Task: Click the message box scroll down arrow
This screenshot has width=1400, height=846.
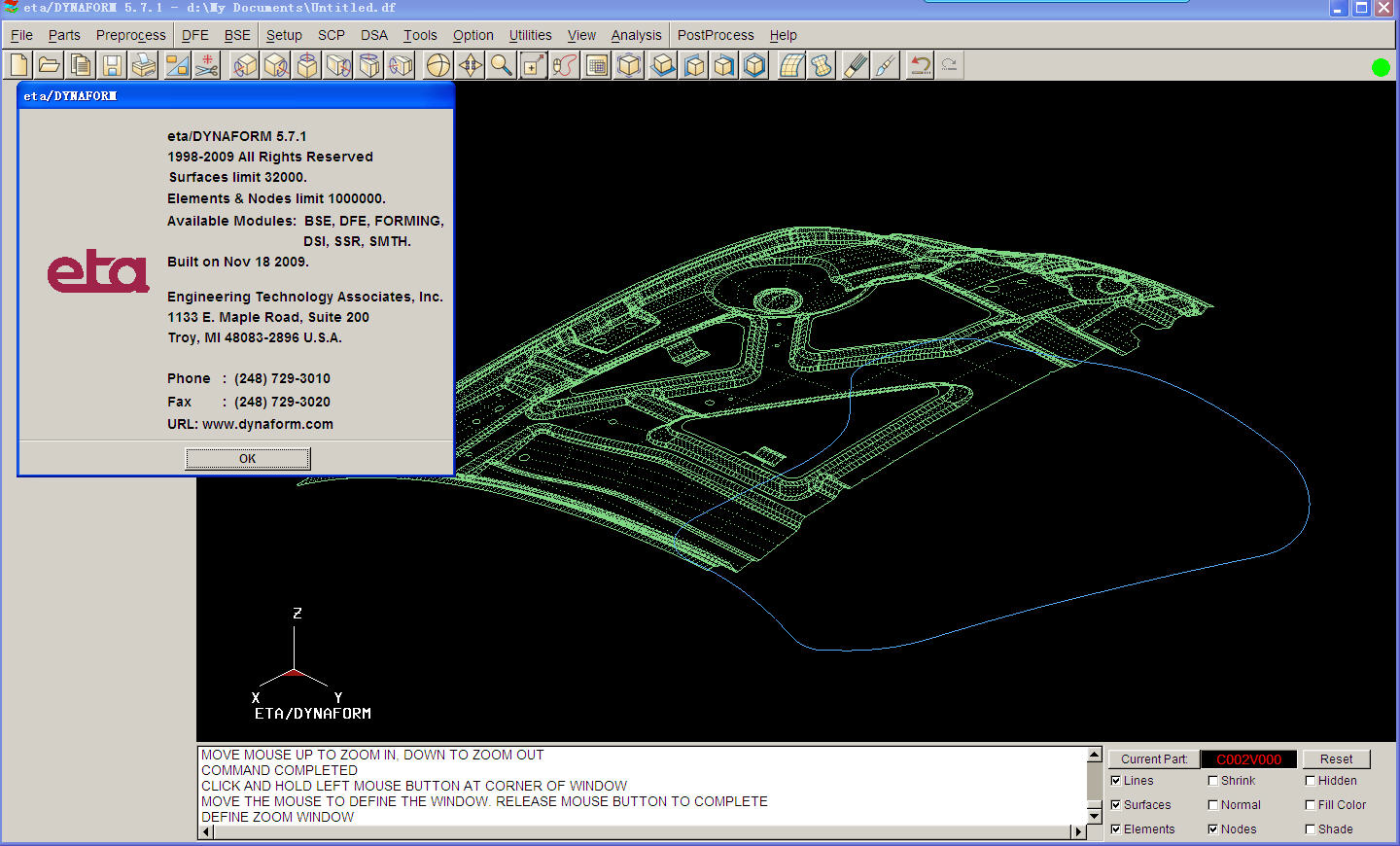Action: click(1094, 817)
